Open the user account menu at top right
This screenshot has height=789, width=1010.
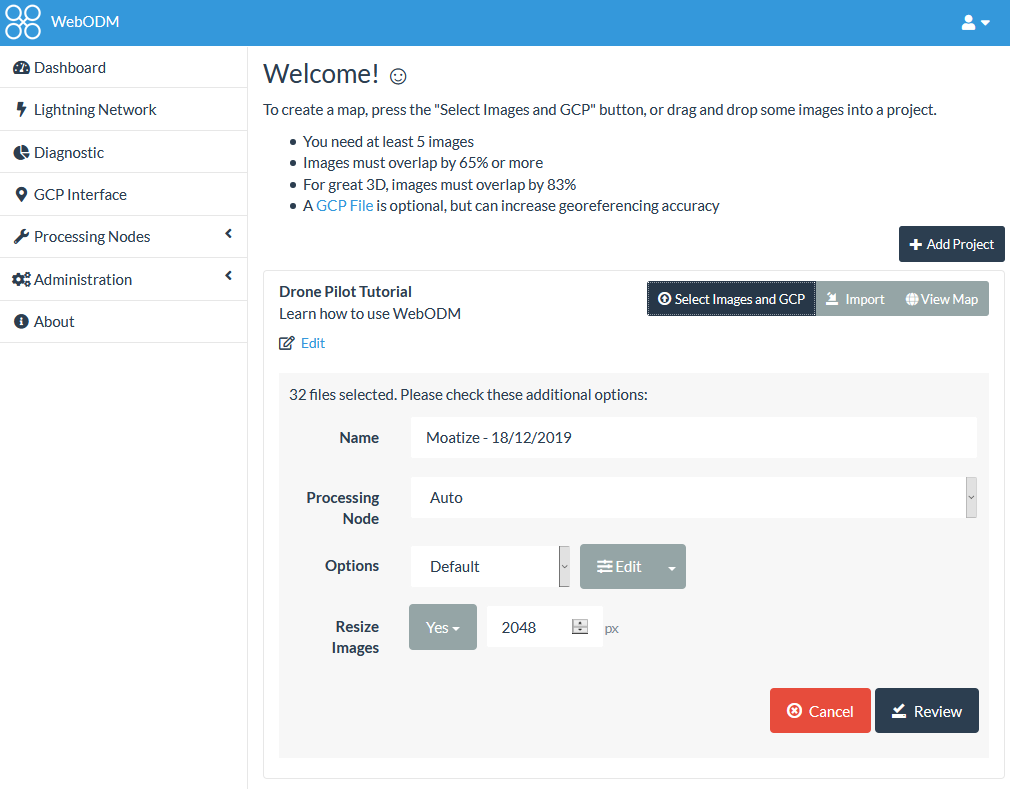974,21
